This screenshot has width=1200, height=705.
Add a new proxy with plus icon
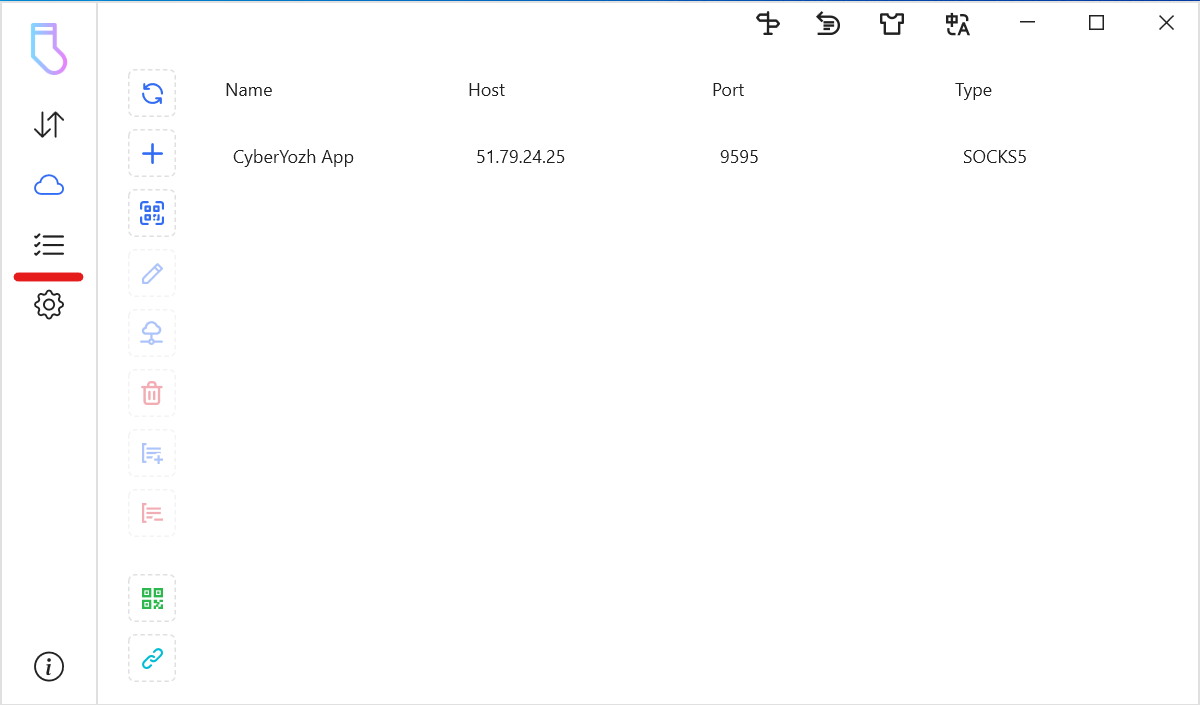pos(152,154)
